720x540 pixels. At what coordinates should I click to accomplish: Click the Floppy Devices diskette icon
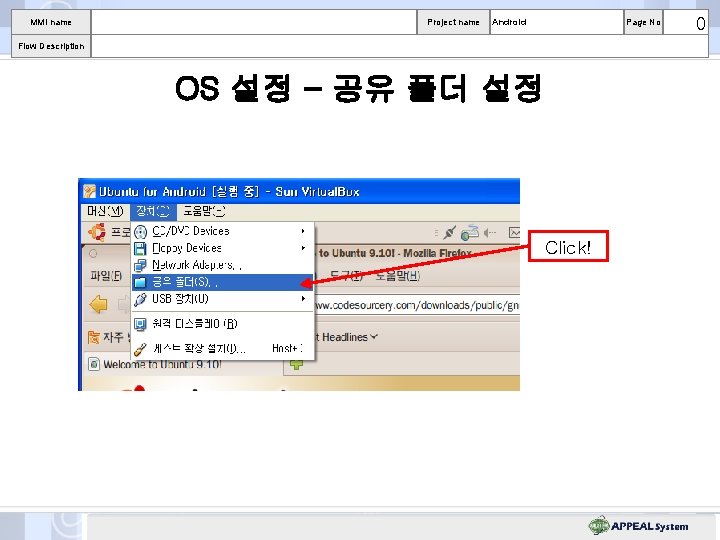(x=140, y=248)
